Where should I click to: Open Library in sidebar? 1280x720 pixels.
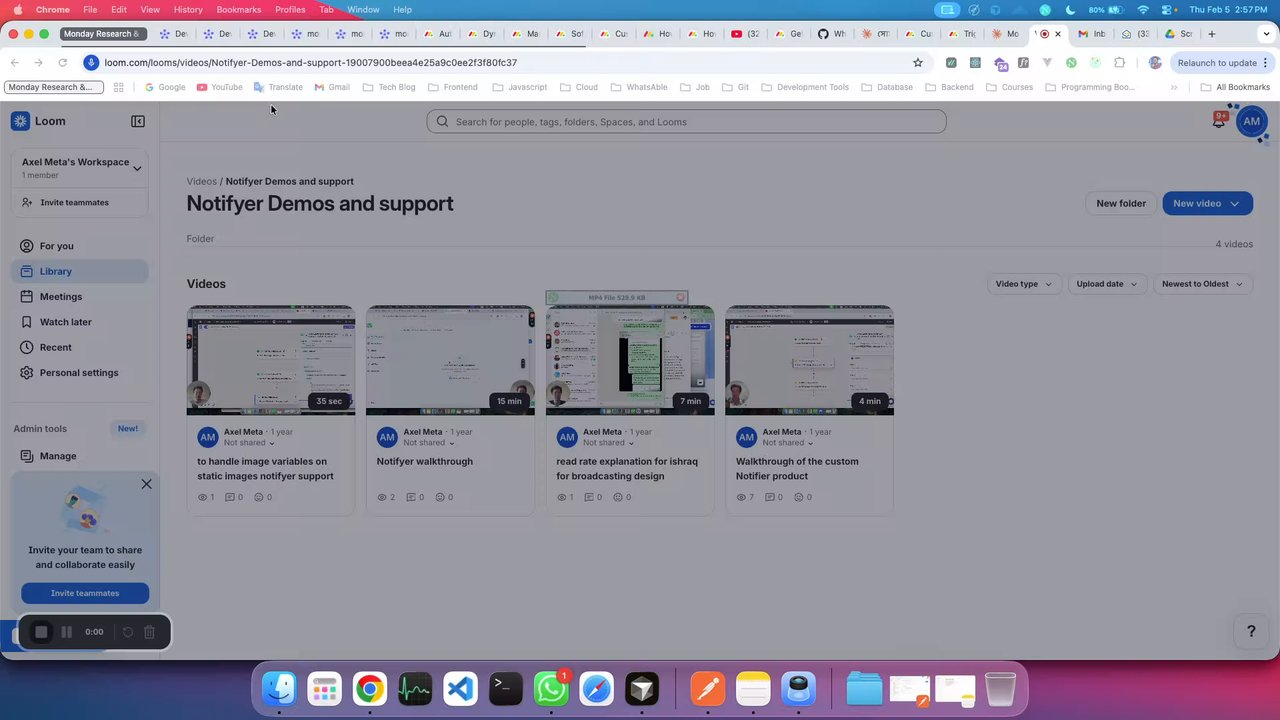pyautogui.click(x=81, y=271)
